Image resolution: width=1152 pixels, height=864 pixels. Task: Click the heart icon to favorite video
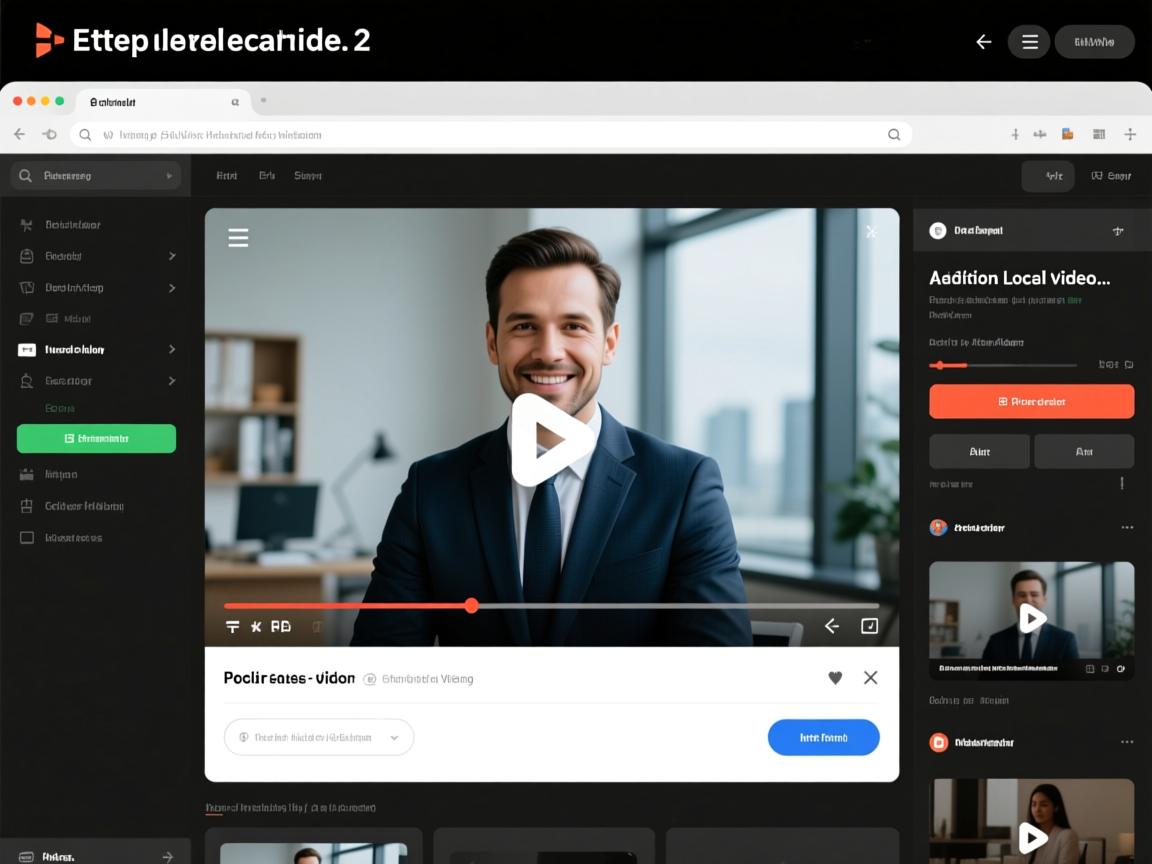coord(835,678)
